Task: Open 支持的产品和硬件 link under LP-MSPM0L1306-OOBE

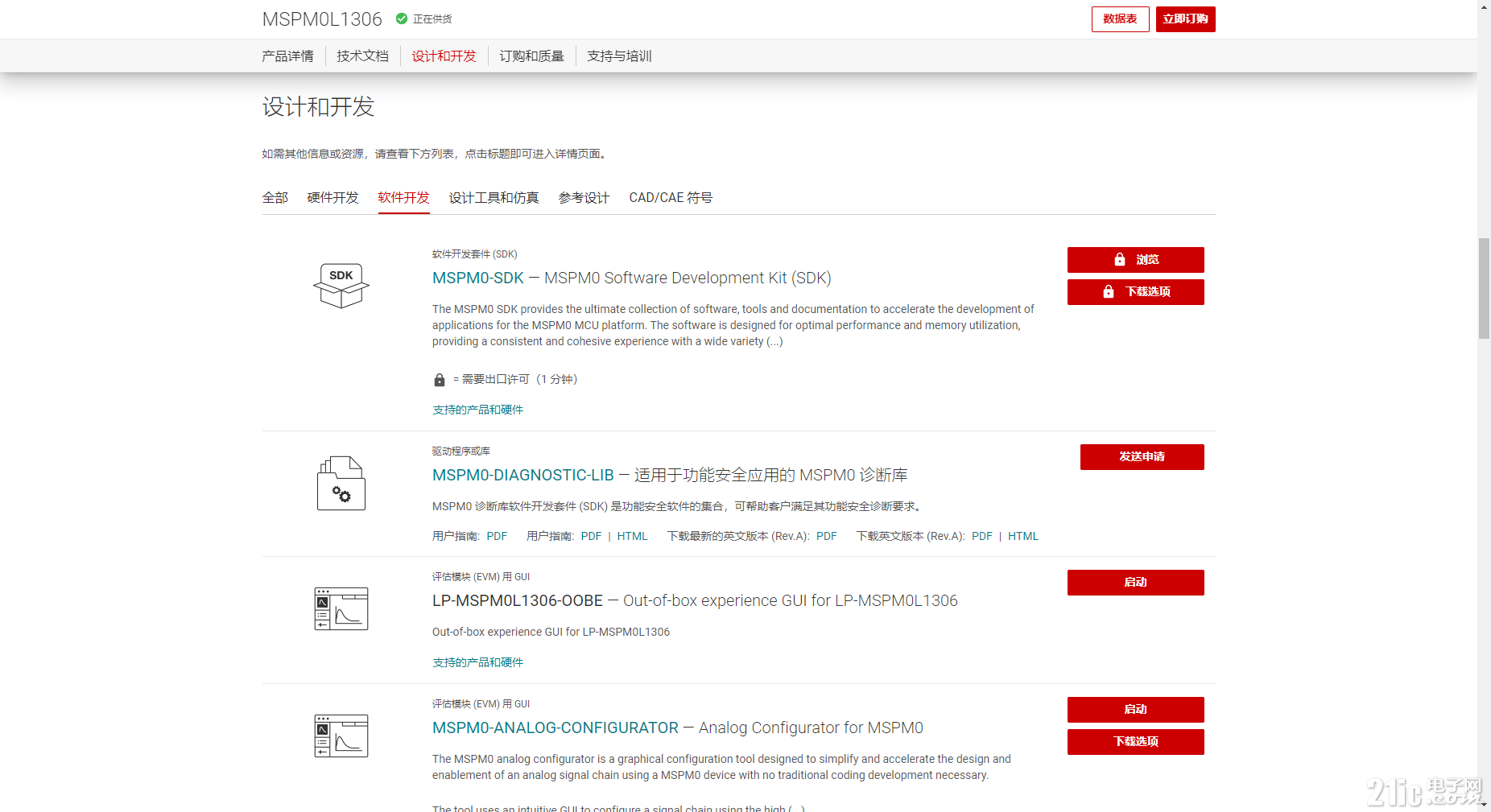Action: pos(478,663)
